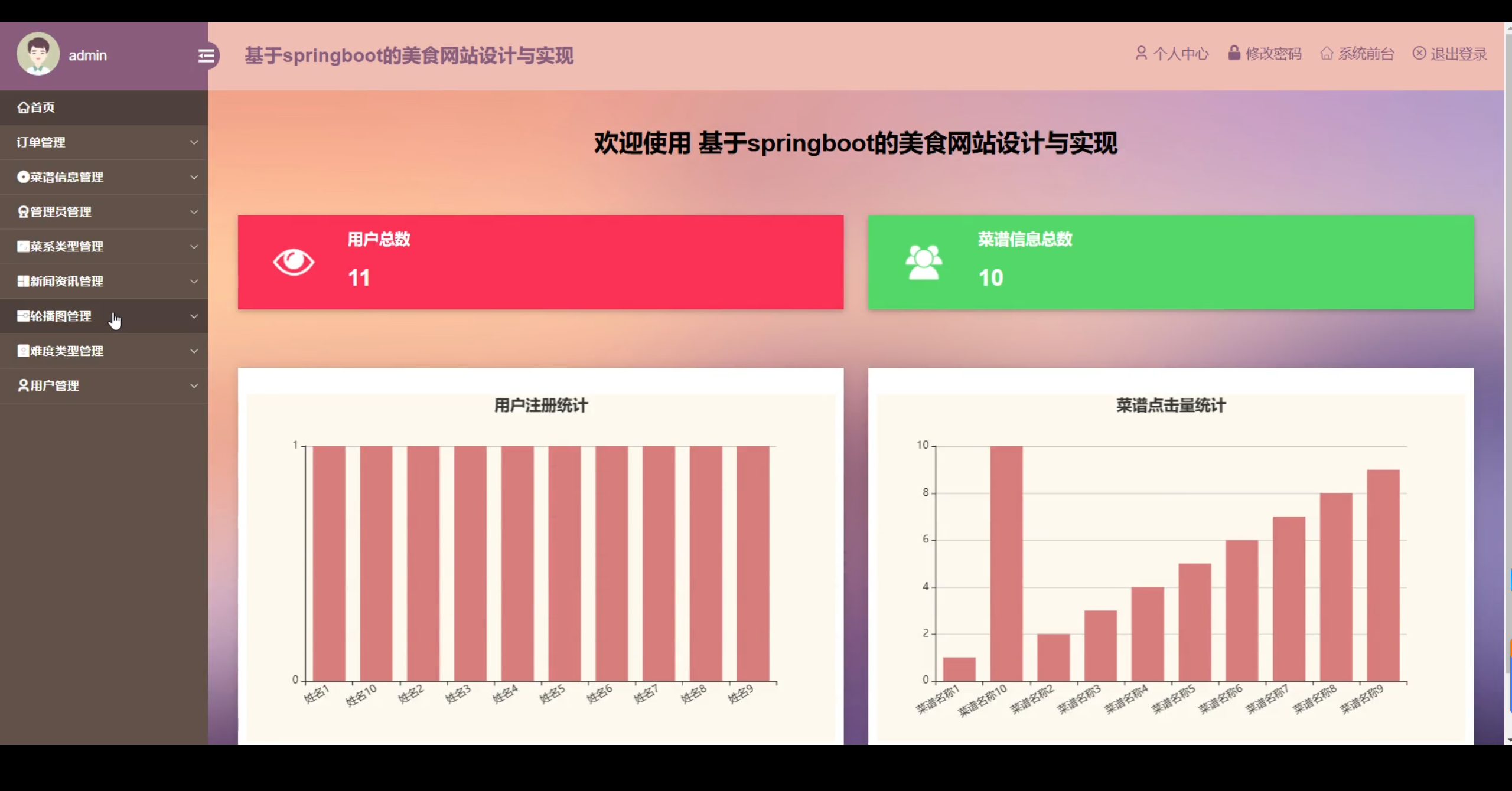Click the admin avatar picture
The height and width of the screenshot is (791, 1512).
coord(38,54)
